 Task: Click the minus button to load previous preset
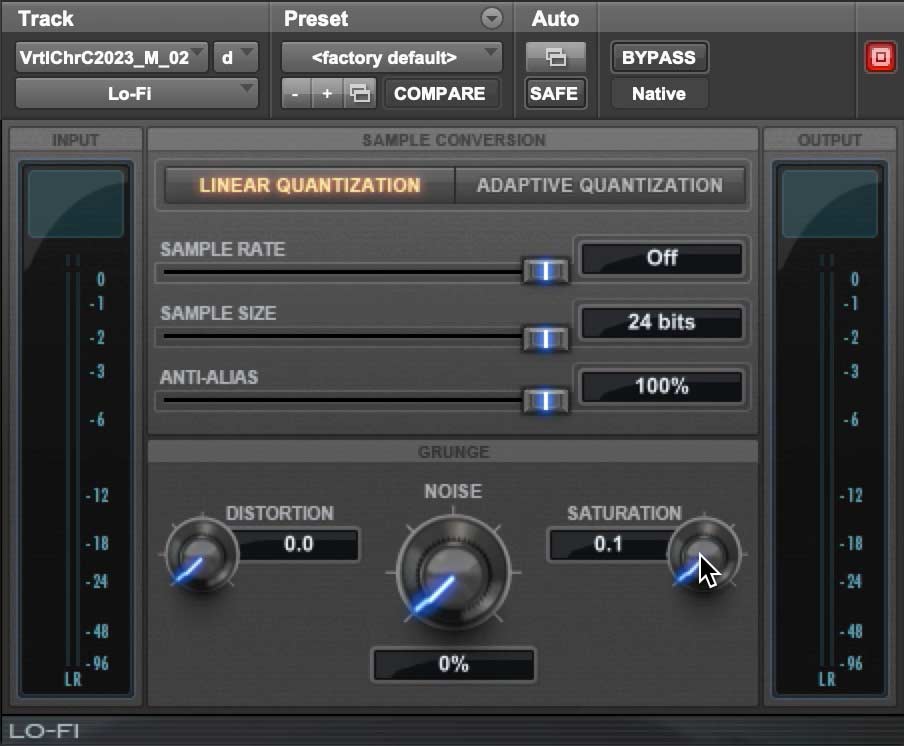pos(294,93)
